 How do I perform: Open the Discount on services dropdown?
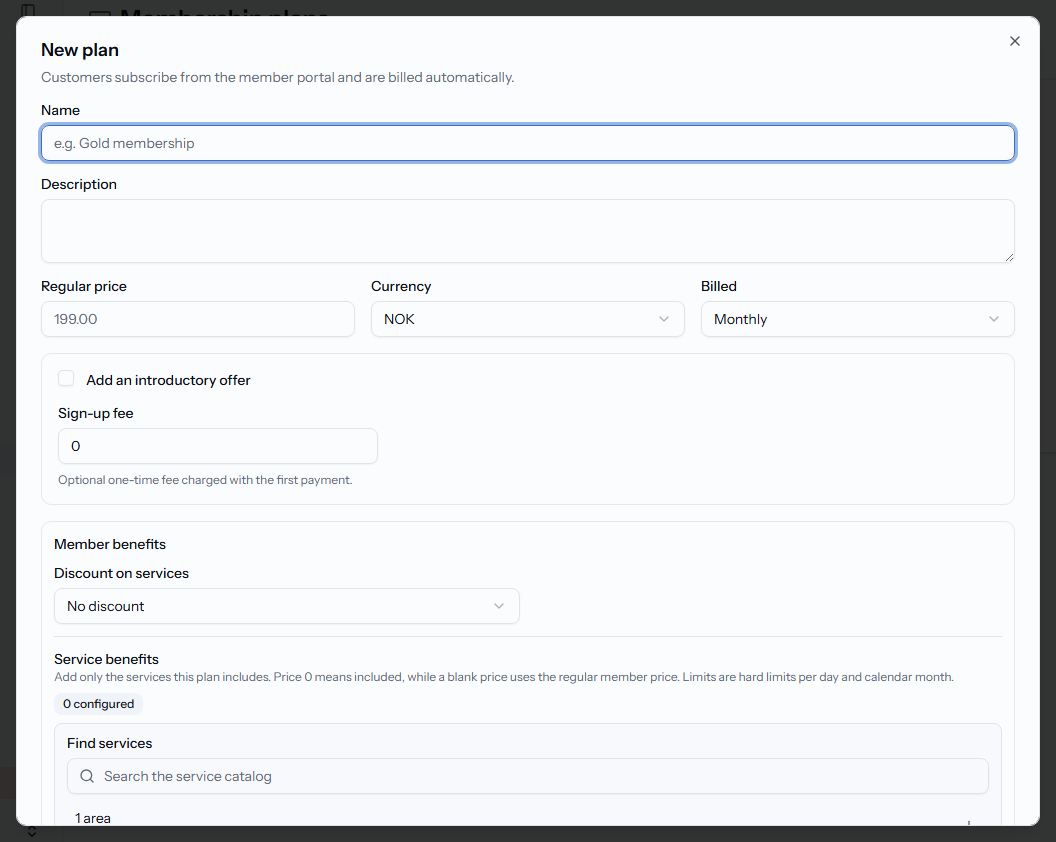pyautogui.click(x=287, y=606)
